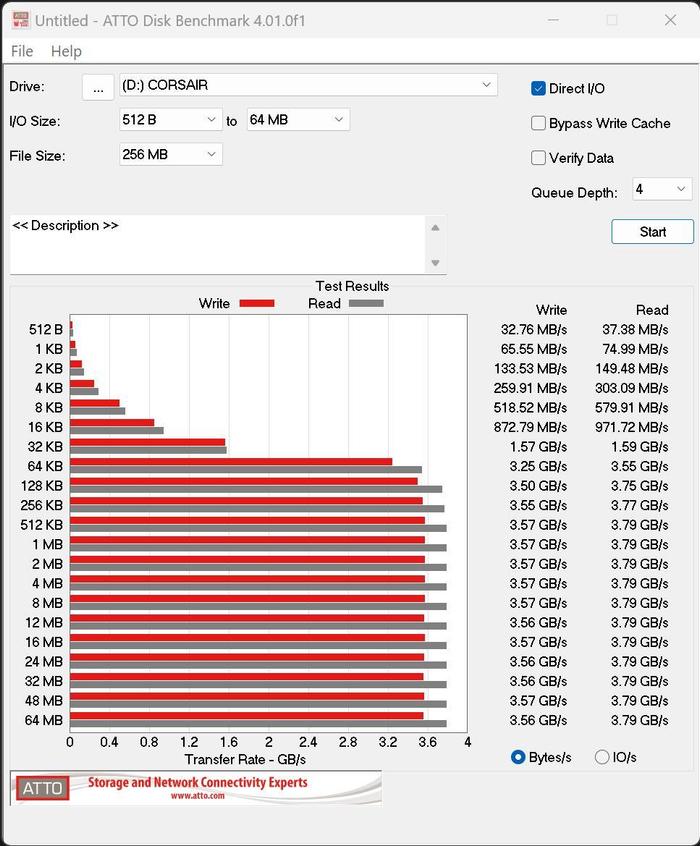Click the description scroll up arrow
The height and width of the screenshot is (846, 700).
435,228
